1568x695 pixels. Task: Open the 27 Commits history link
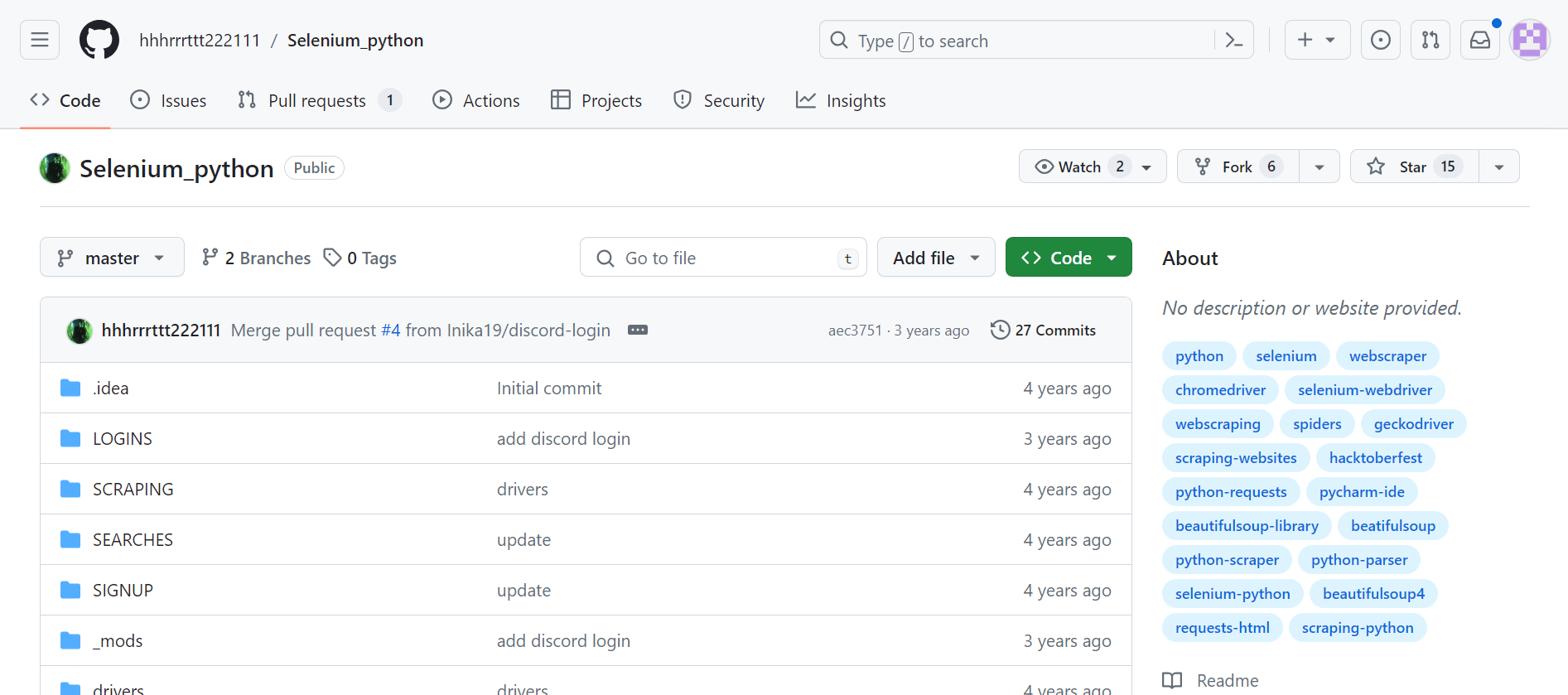coord(1044,330)
